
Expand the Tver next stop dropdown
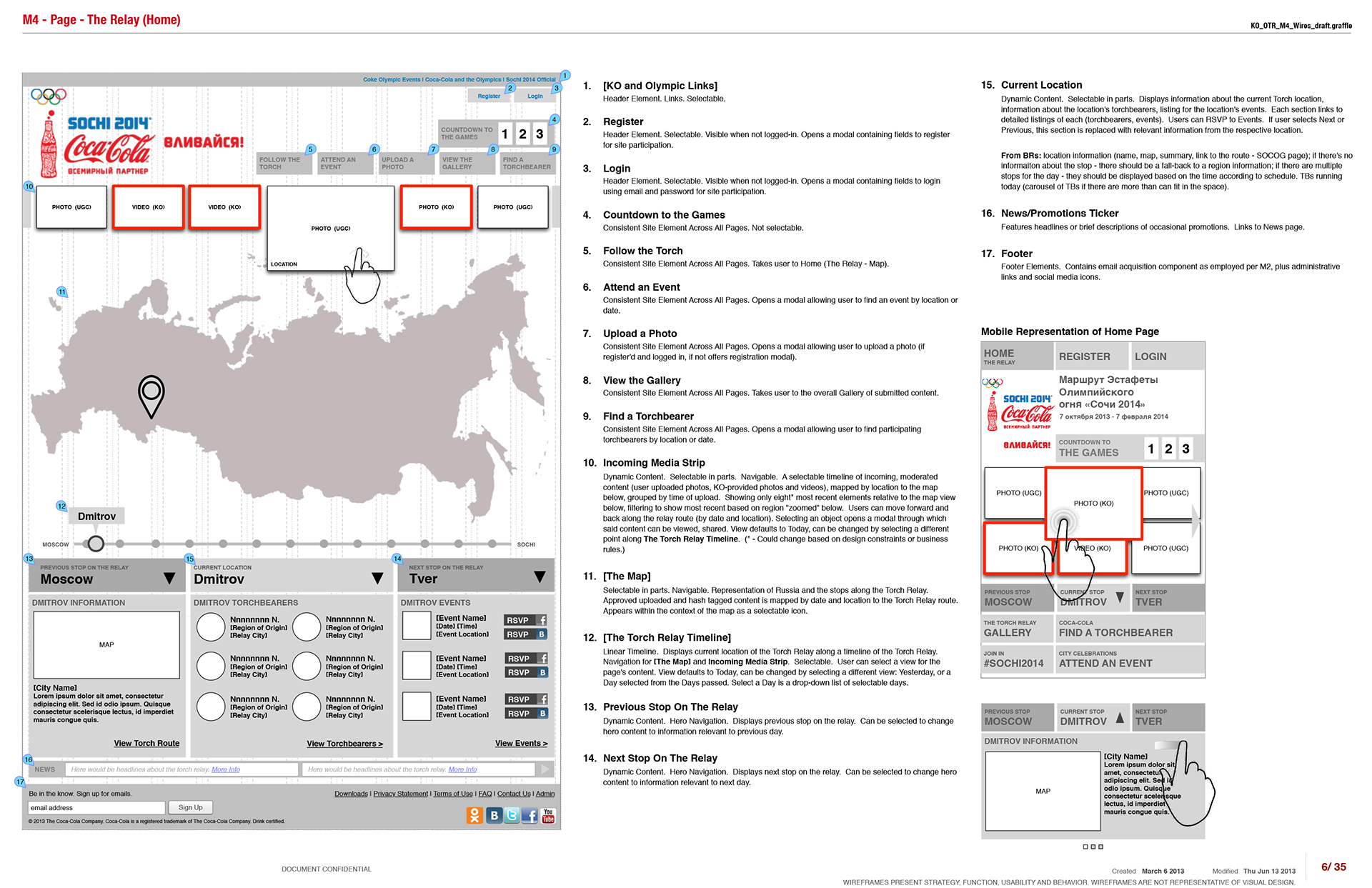(x=540, y=577)
